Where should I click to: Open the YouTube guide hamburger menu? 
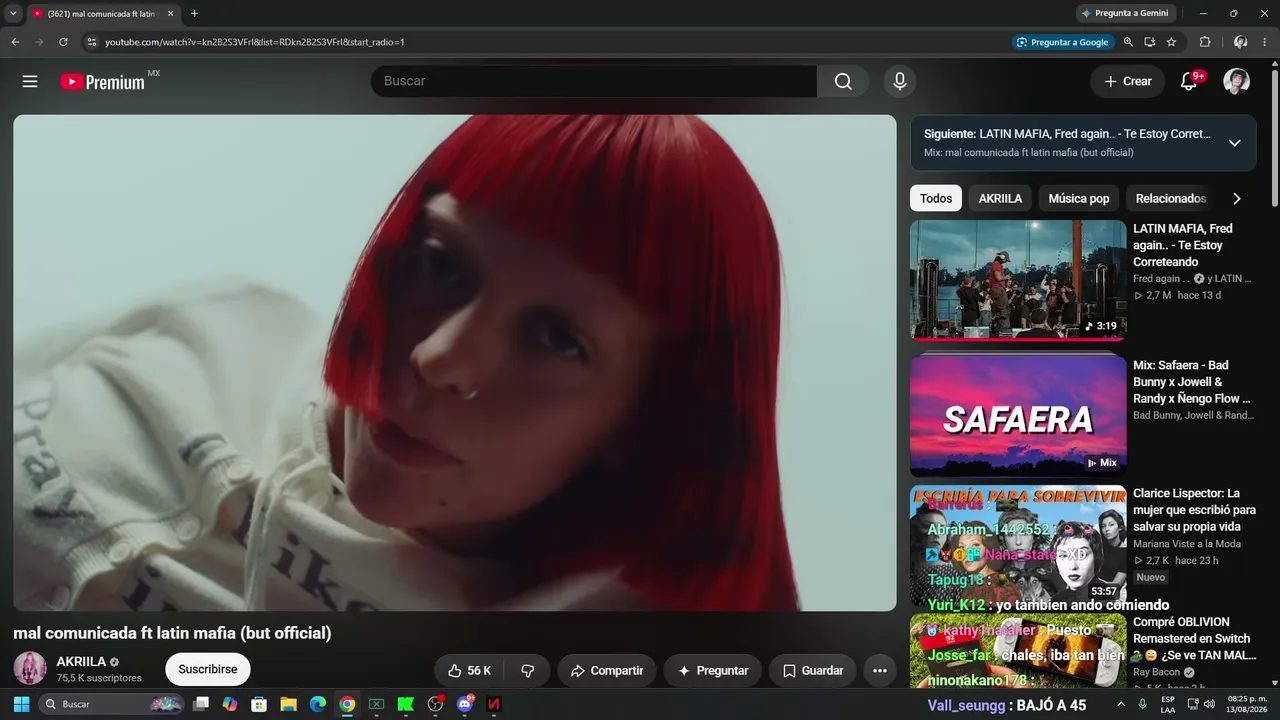click(x=30, y=82)
